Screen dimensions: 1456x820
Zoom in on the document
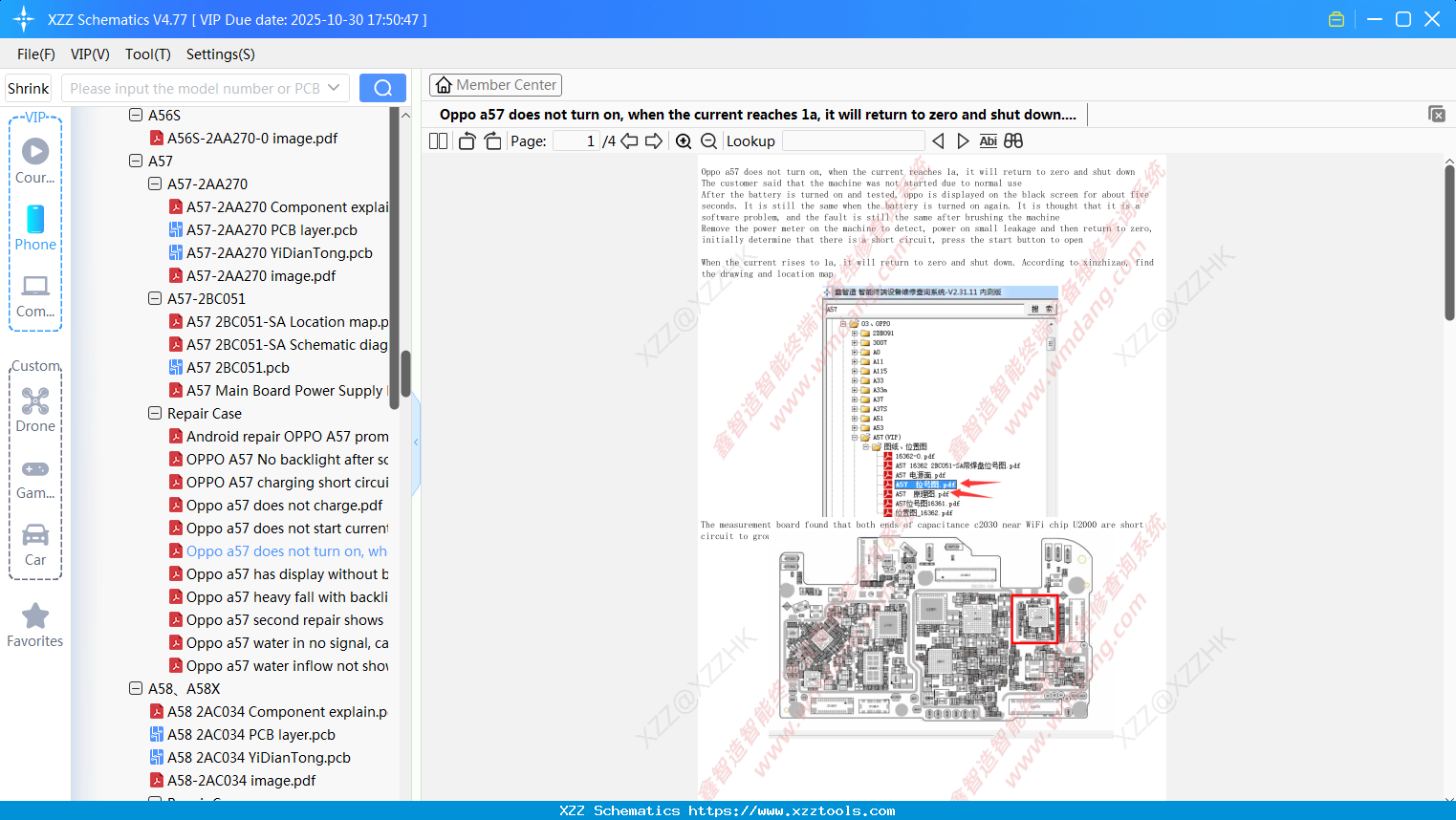684,140
